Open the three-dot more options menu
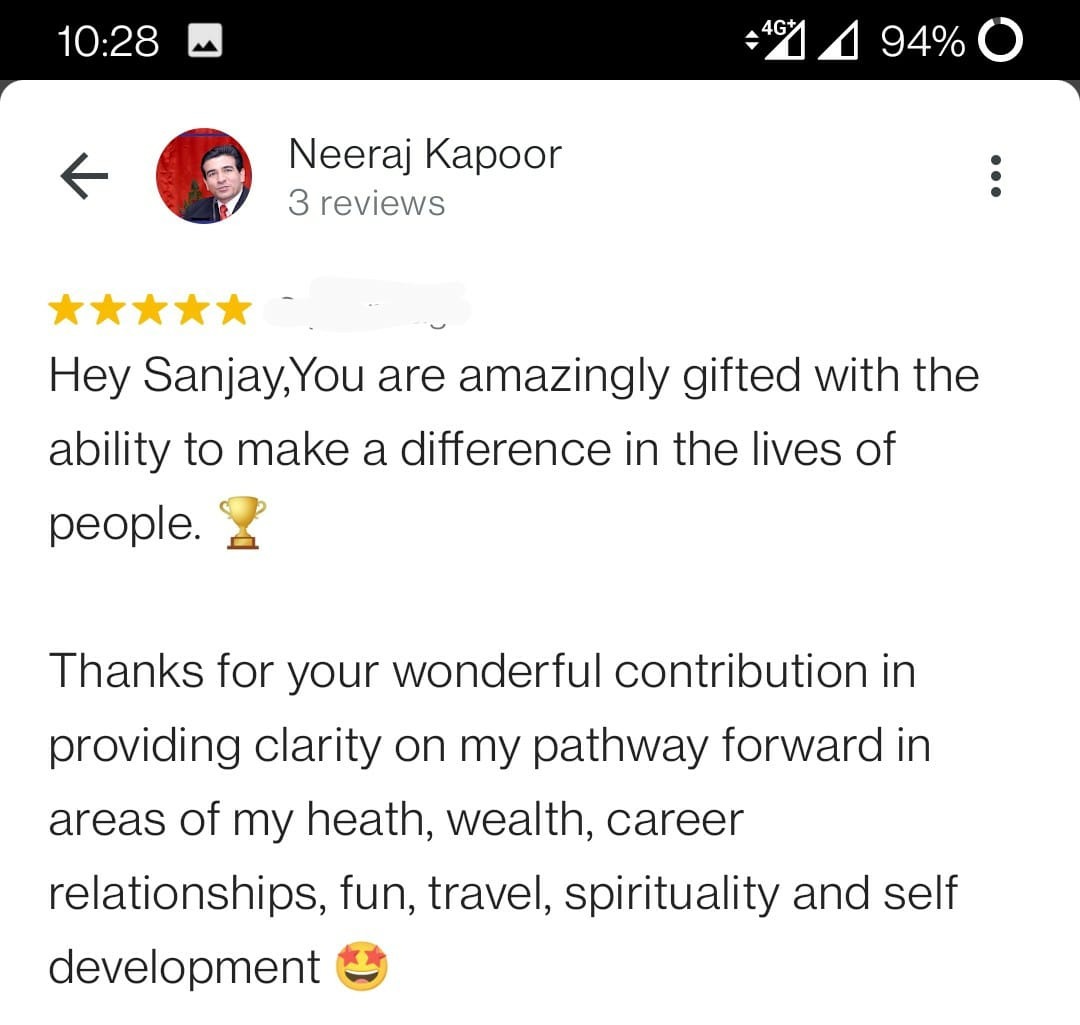 (994, 177)
